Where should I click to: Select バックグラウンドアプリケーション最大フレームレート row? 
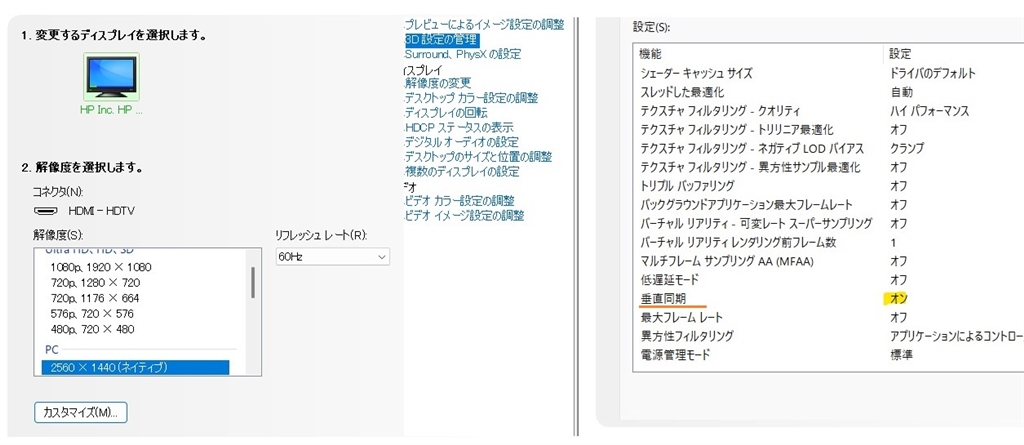click(x=829, y=205)
